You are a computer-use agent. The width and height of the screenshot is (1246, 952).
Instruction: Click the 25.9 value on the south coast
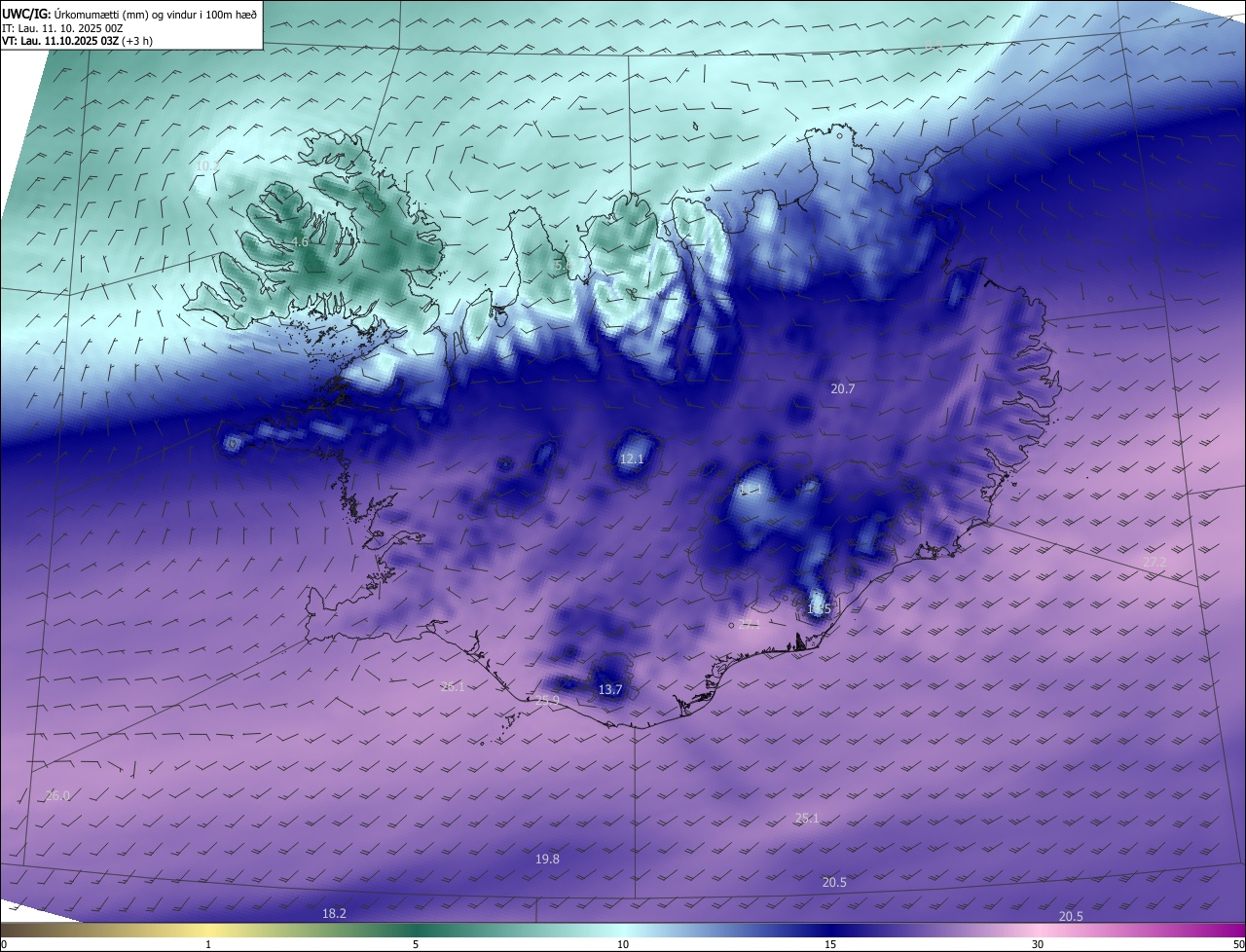[x=548, y=700]
